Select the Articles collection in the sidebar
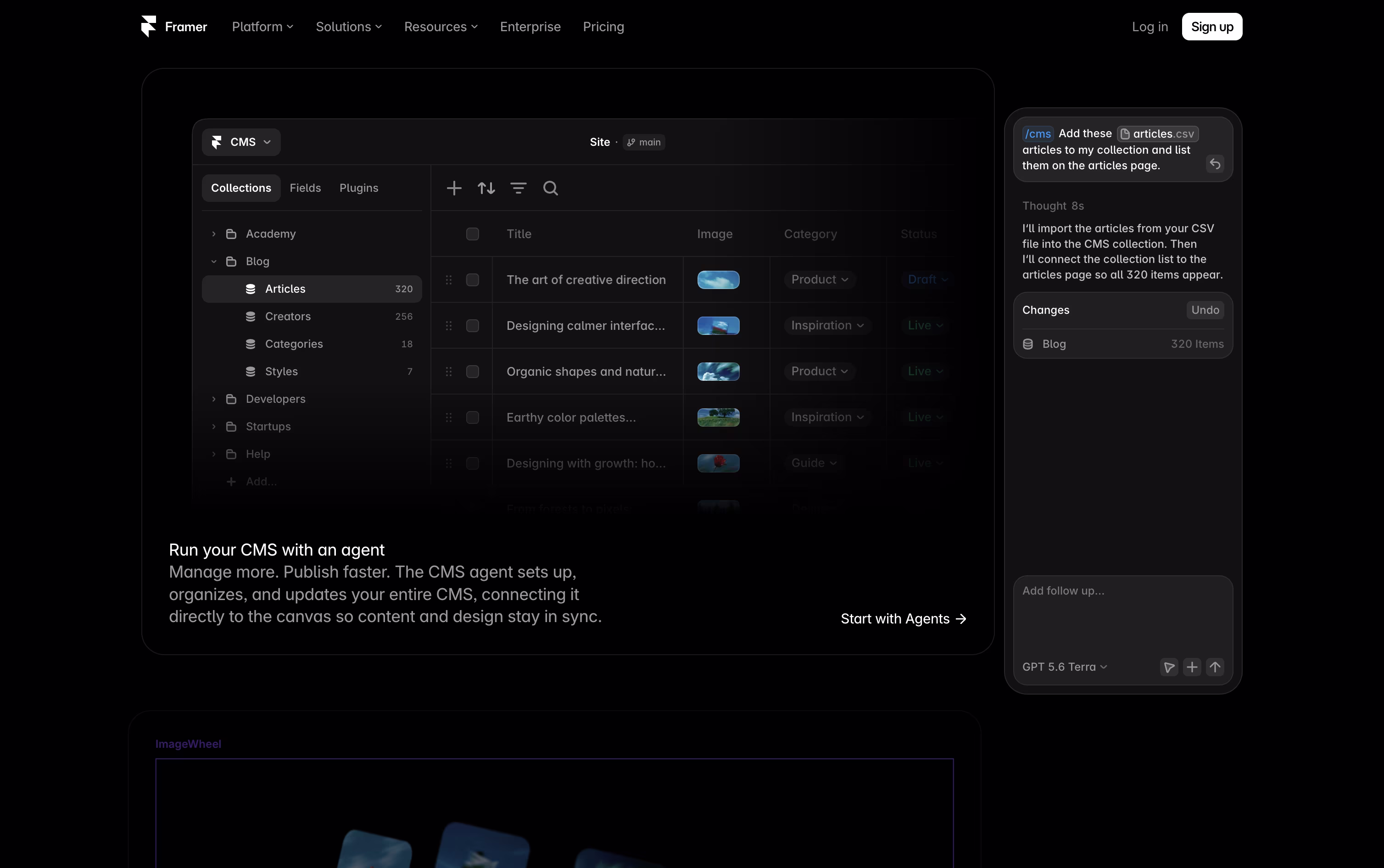Screen dimensions: 1384x868 coord(312,289)
